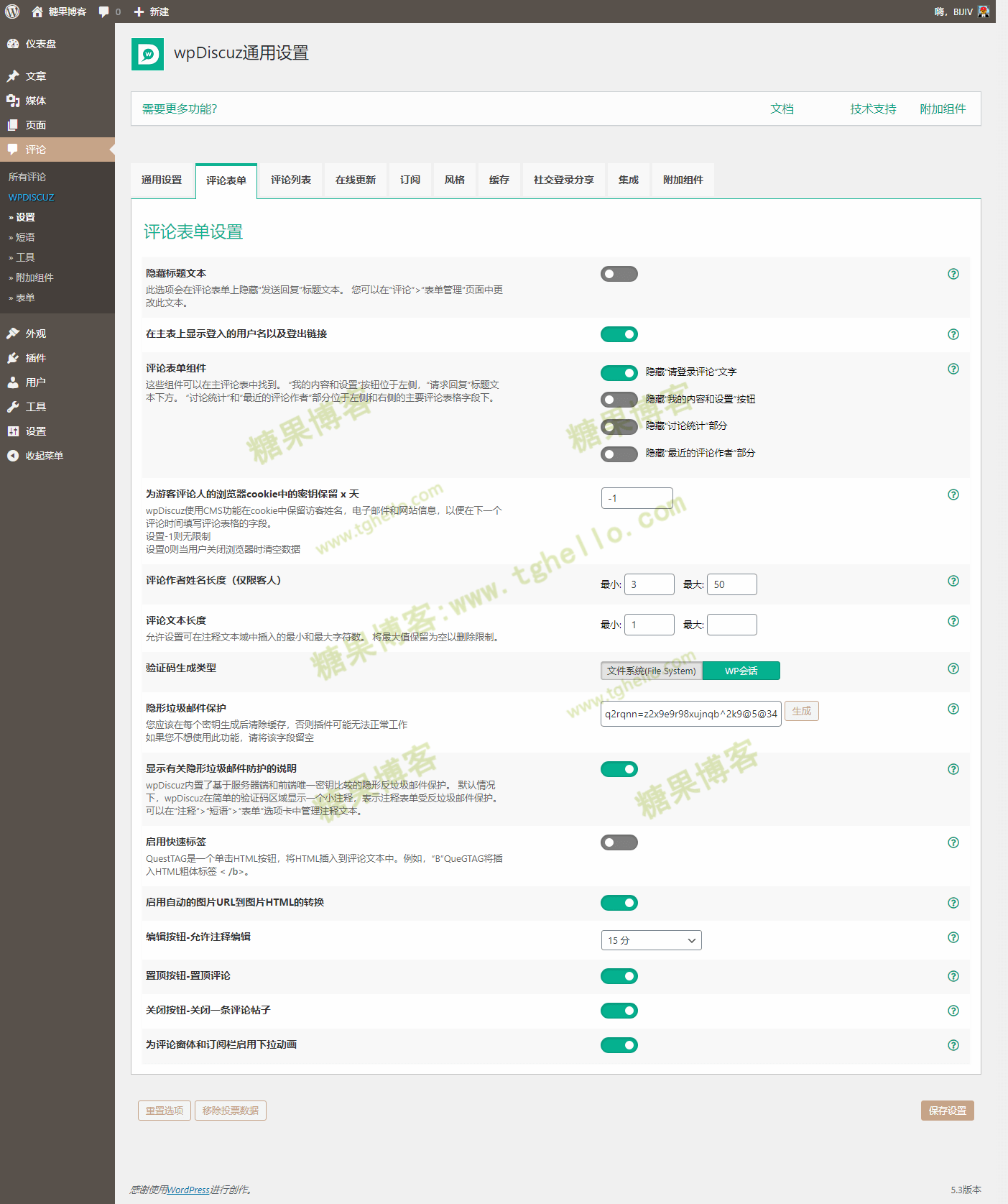
Task: Toggle 隐藏"请登录评论"文字 switch
Action: click(x=619, y=372)
